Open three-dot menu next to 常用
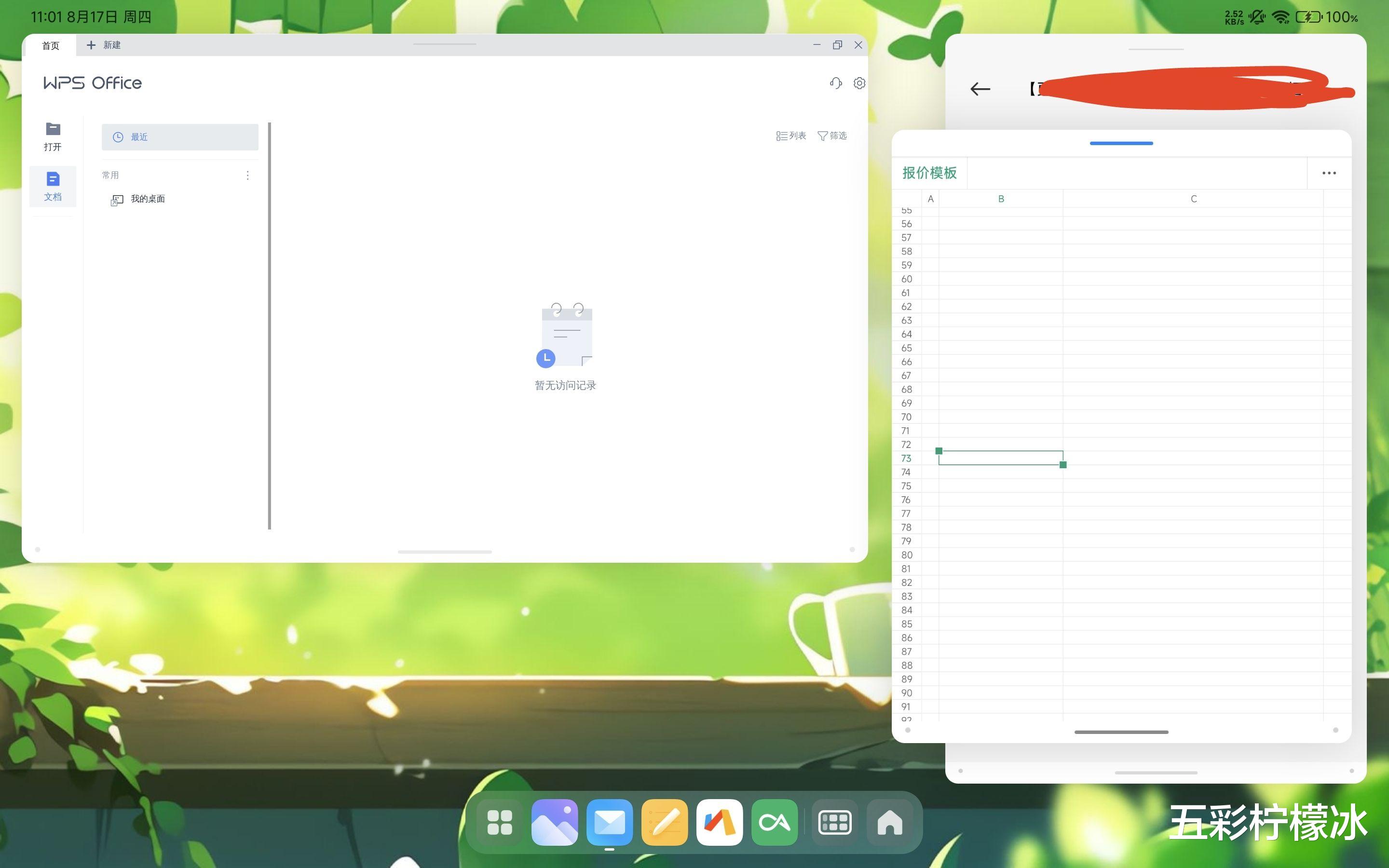The image size is (1389, 868). 247,175
